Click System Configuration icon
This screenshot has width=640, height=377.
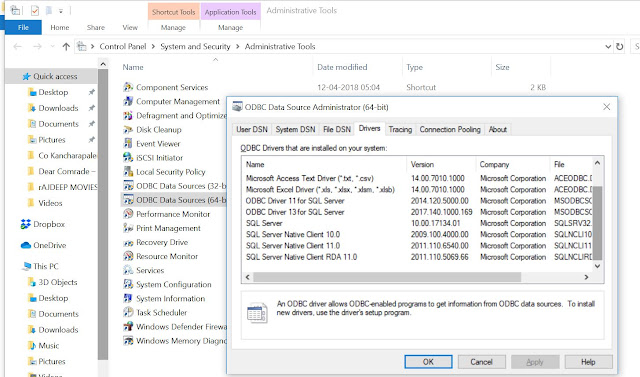[128, 284]
